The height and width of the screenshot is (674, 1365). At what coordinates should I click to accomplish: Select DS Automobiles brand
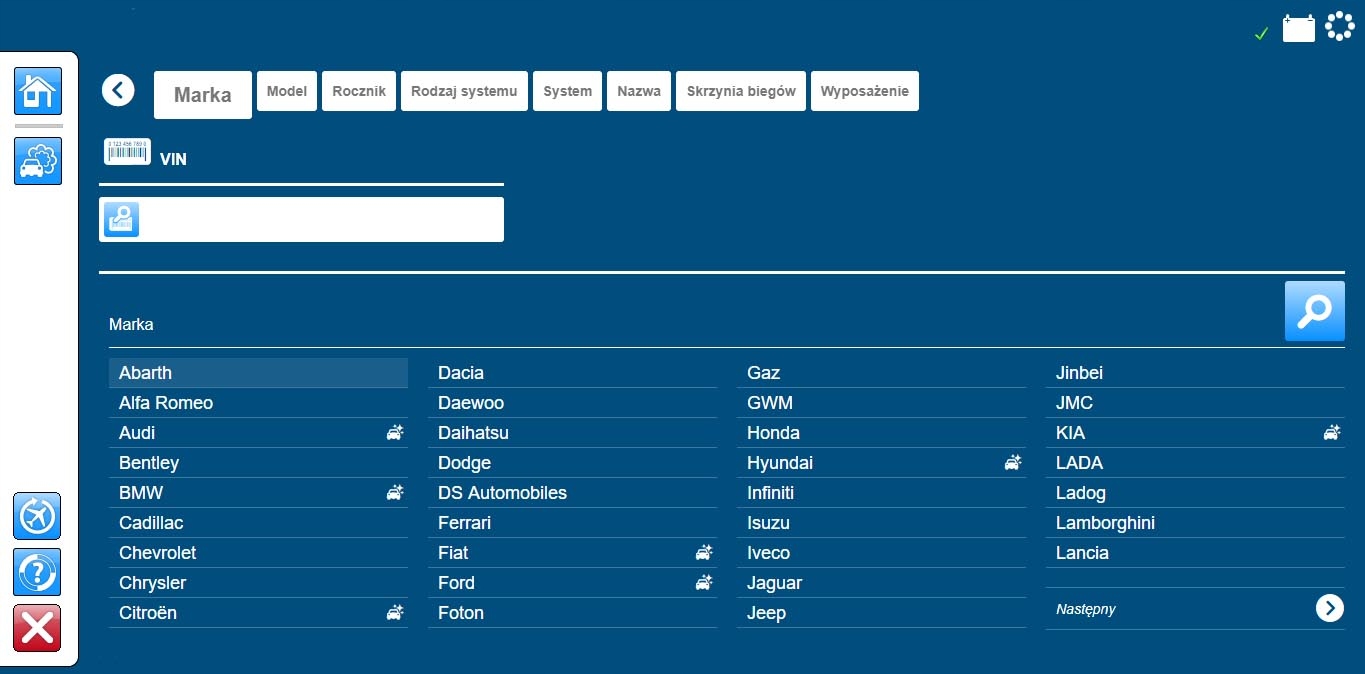572,493
